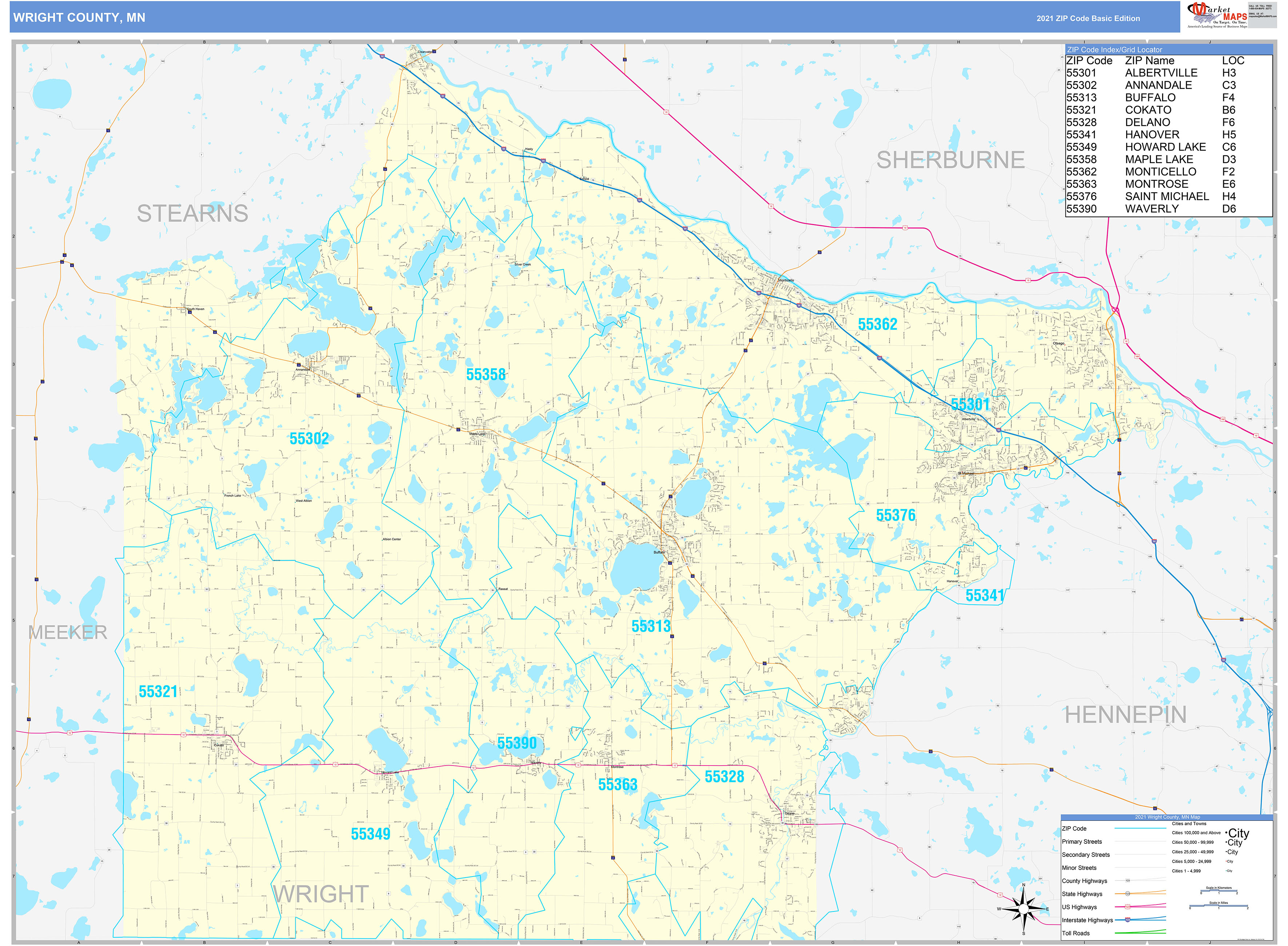Click the '2021 Wright County, MN Map' legend title
This screenshot has width=1288, height=946.
1167,817
